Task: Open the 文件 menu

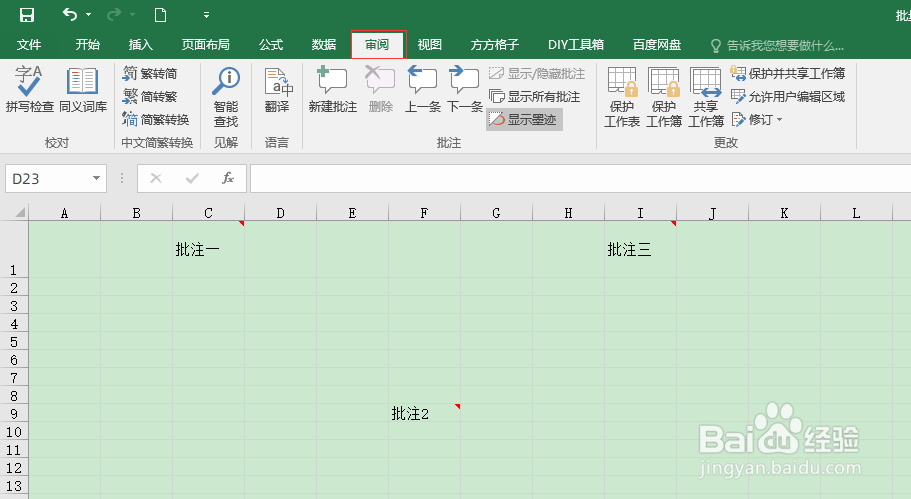Action: pyautogui.click(x=28, y=45)
